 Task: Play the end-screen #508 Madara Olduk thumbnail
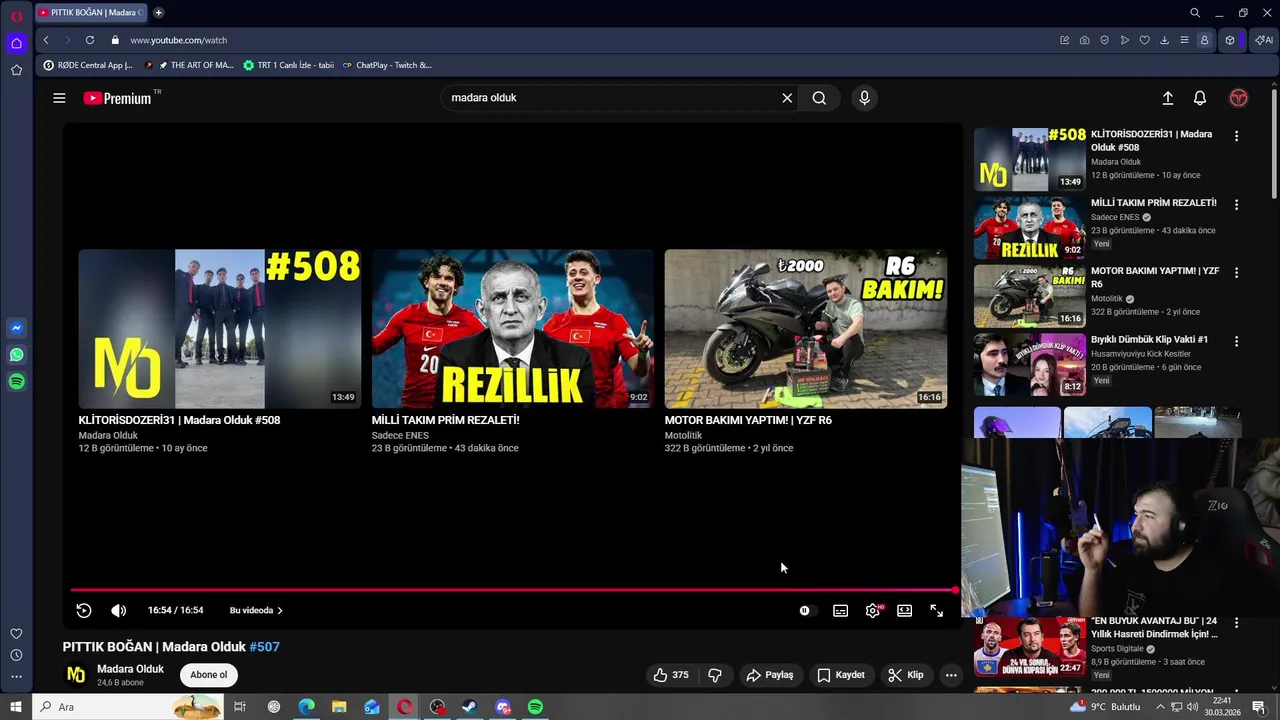coord(220,328)
